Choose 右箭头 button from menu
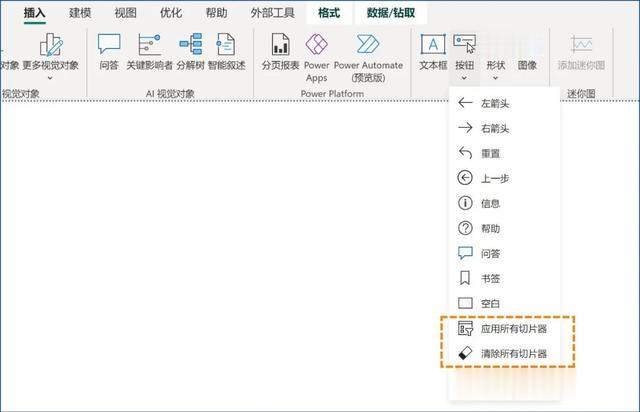 [504, 128]
